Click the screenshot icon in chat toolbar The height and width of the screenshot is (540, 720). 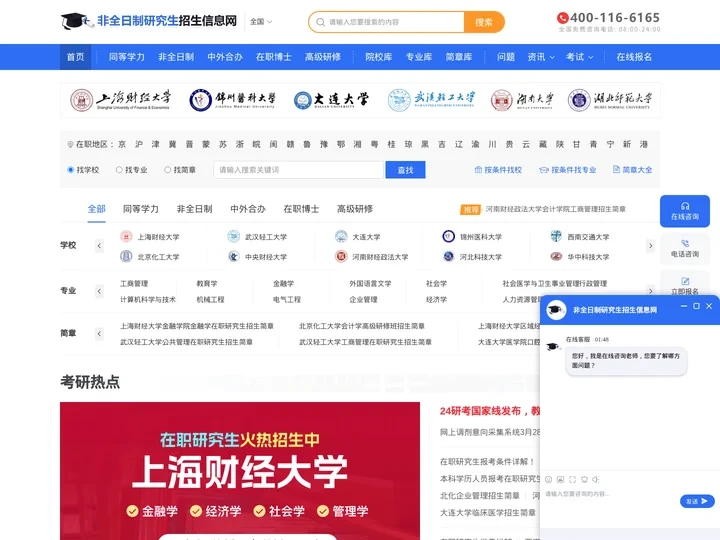[572, 479]
